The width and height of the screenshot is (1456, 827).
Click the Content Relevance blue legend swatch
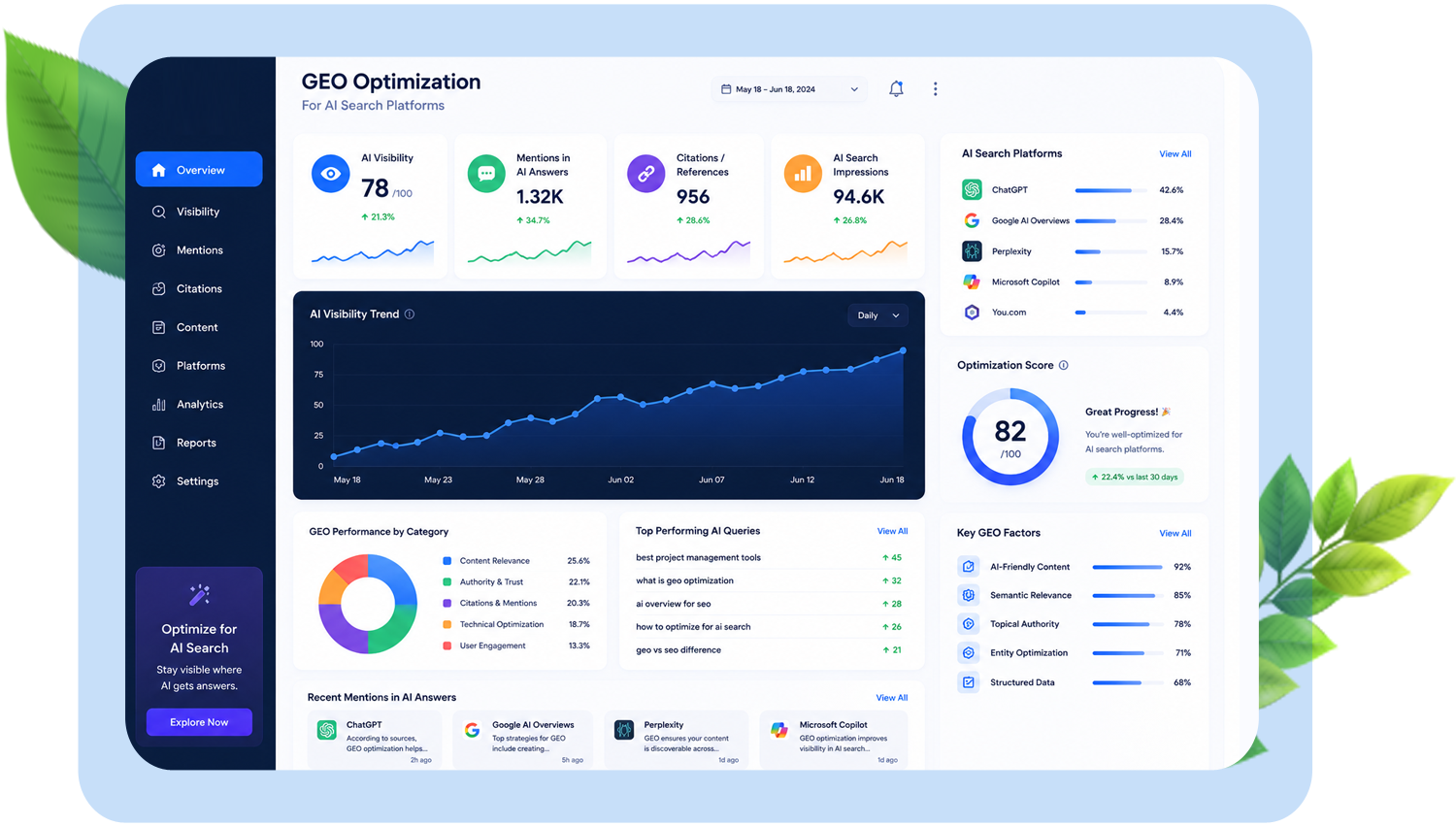click(x=447, y=561)
